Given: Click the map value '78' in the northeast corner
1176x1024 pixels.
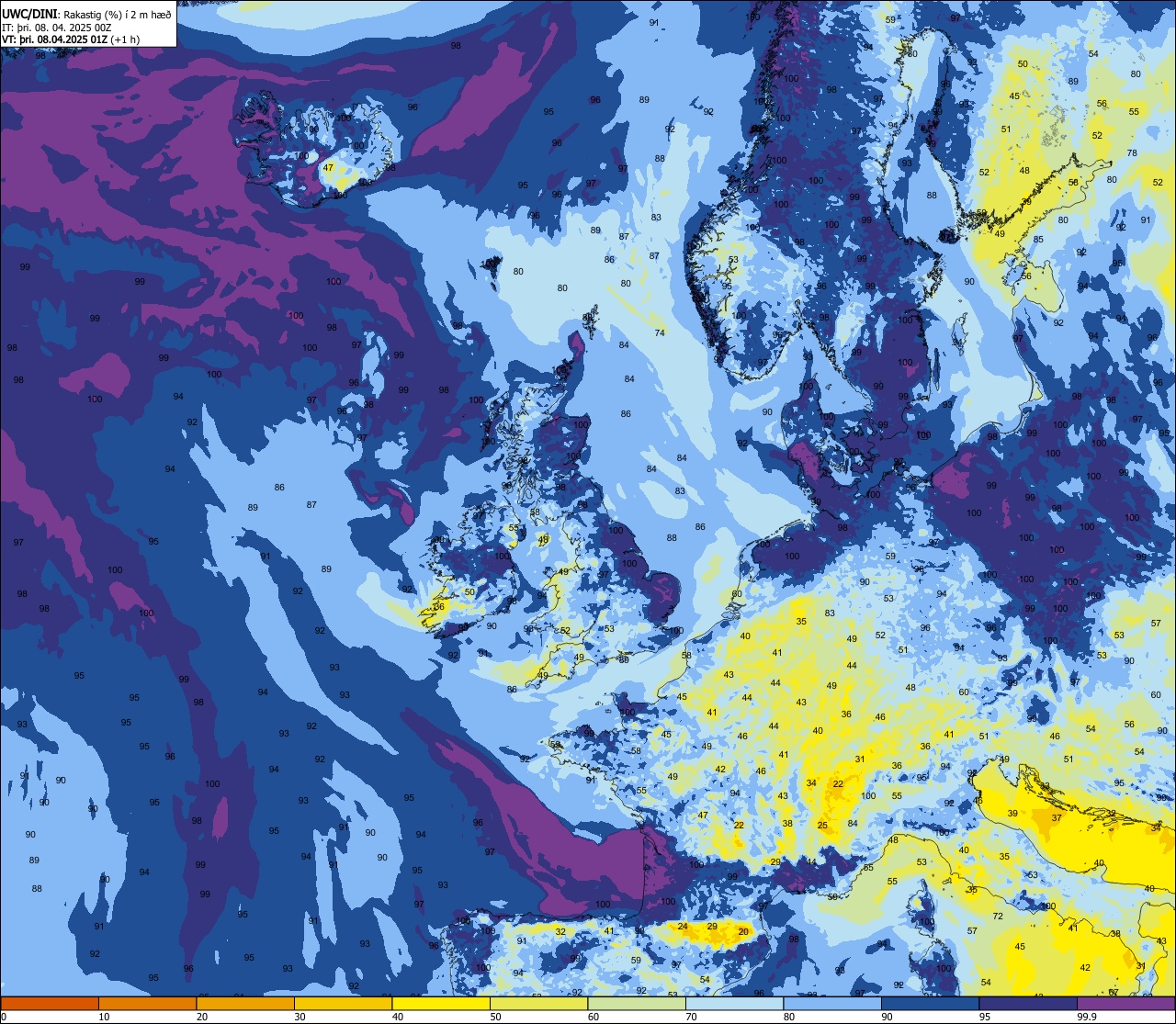Looking at the screenshot, I should pos(1132,152).
